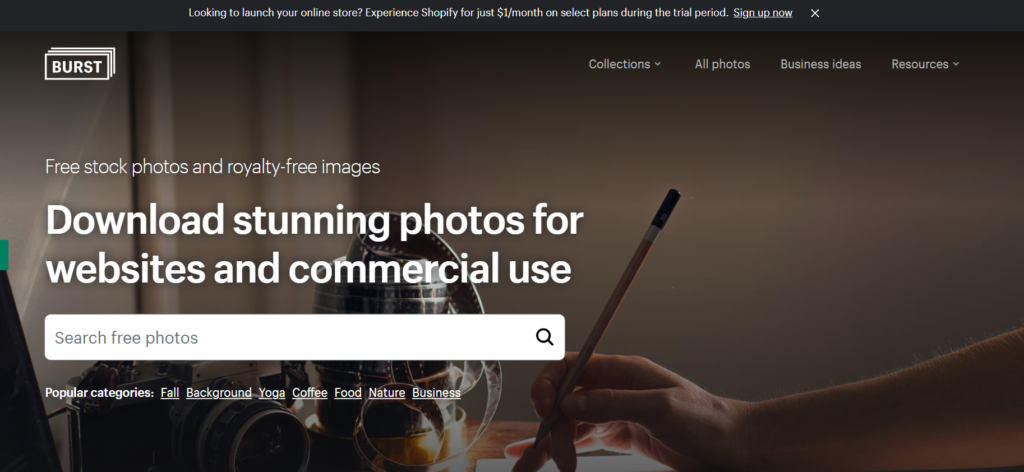Click the magnifying glass search icon
Screen dimensions: 1024x472
click(x=545, y=337)
